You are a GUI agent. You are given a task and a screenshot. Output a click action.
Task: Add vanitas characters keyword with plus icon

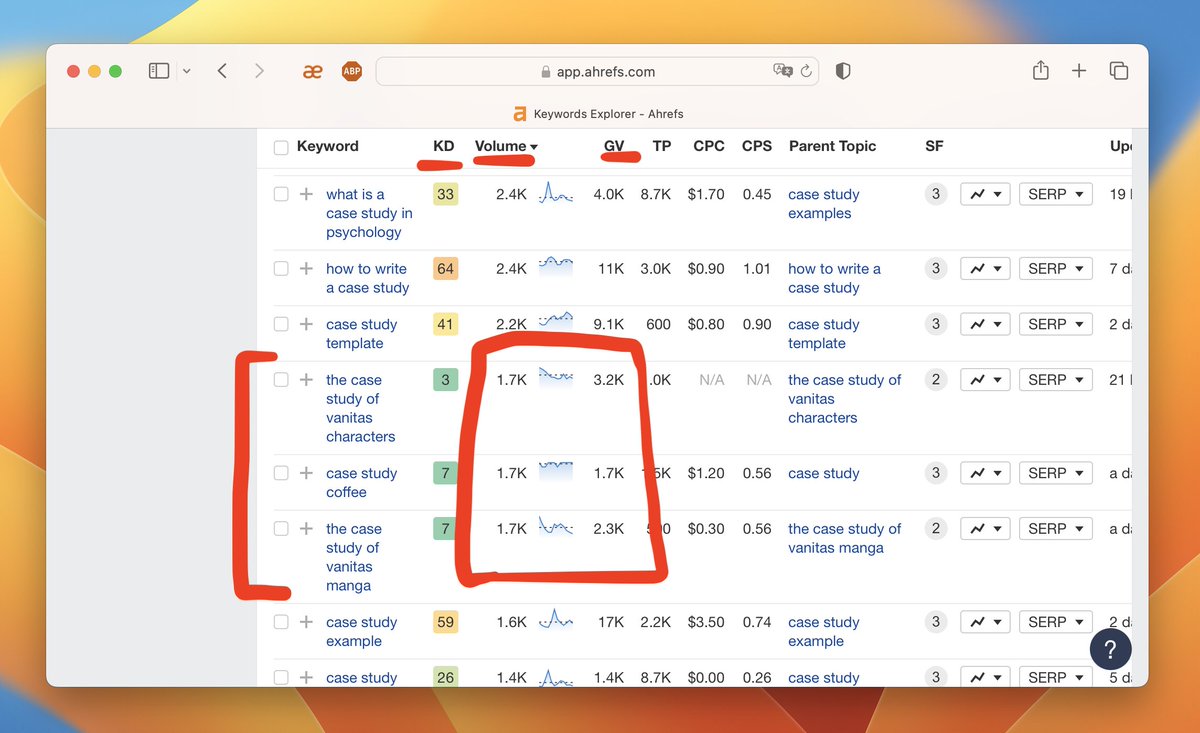(306, 380)
